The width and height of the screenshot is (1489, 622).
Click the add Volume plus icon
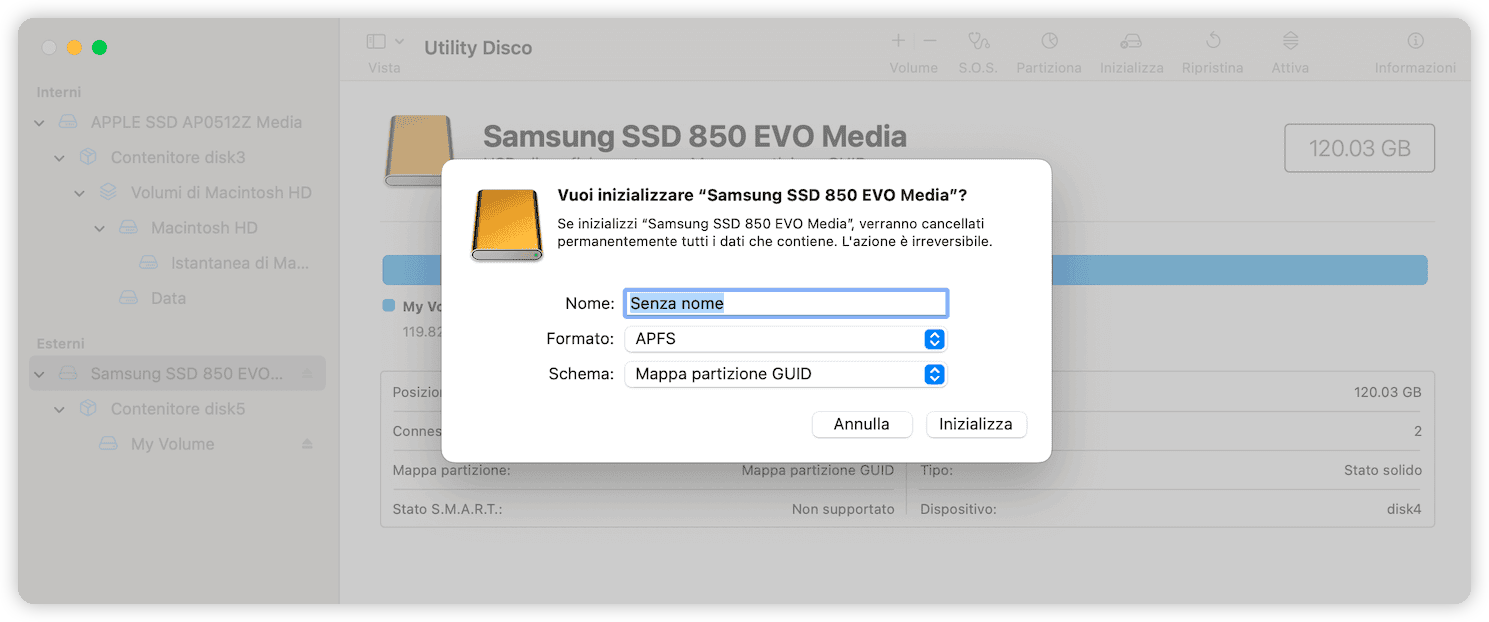click(898, 41)
